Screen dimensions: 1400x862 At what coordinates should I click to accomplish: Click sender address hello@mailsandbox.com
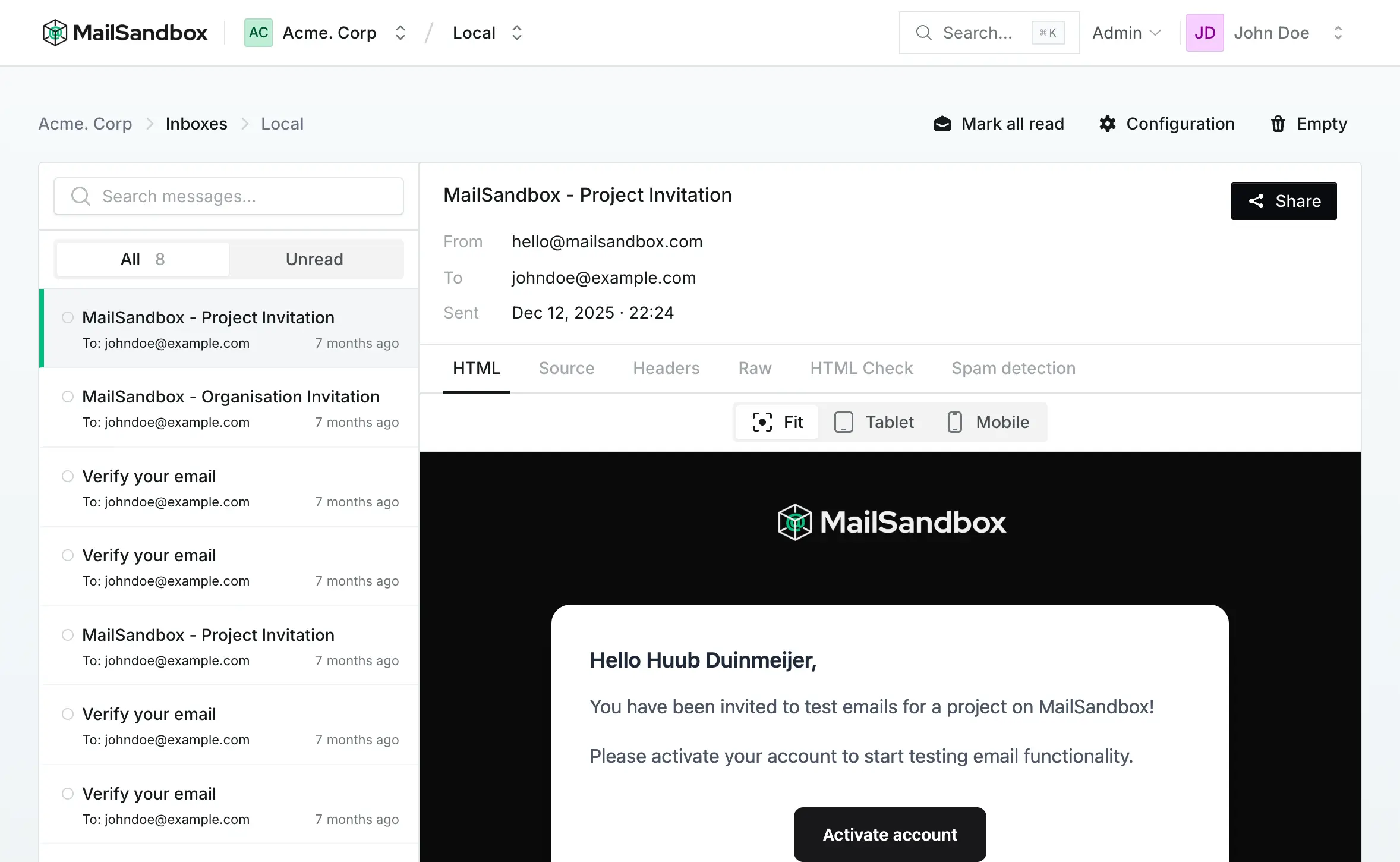pos(607,241)
